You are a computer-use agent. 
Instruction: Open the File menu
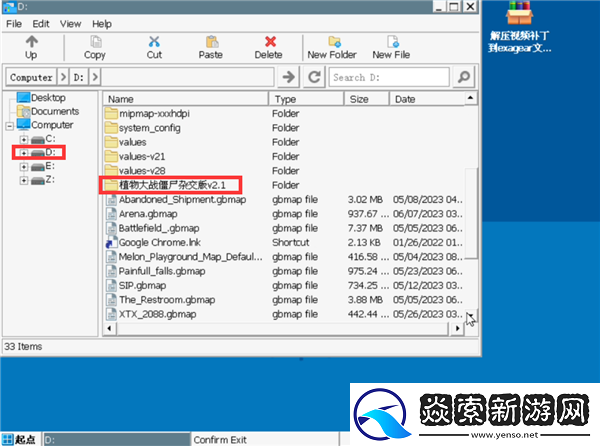[x=14, y=22]
